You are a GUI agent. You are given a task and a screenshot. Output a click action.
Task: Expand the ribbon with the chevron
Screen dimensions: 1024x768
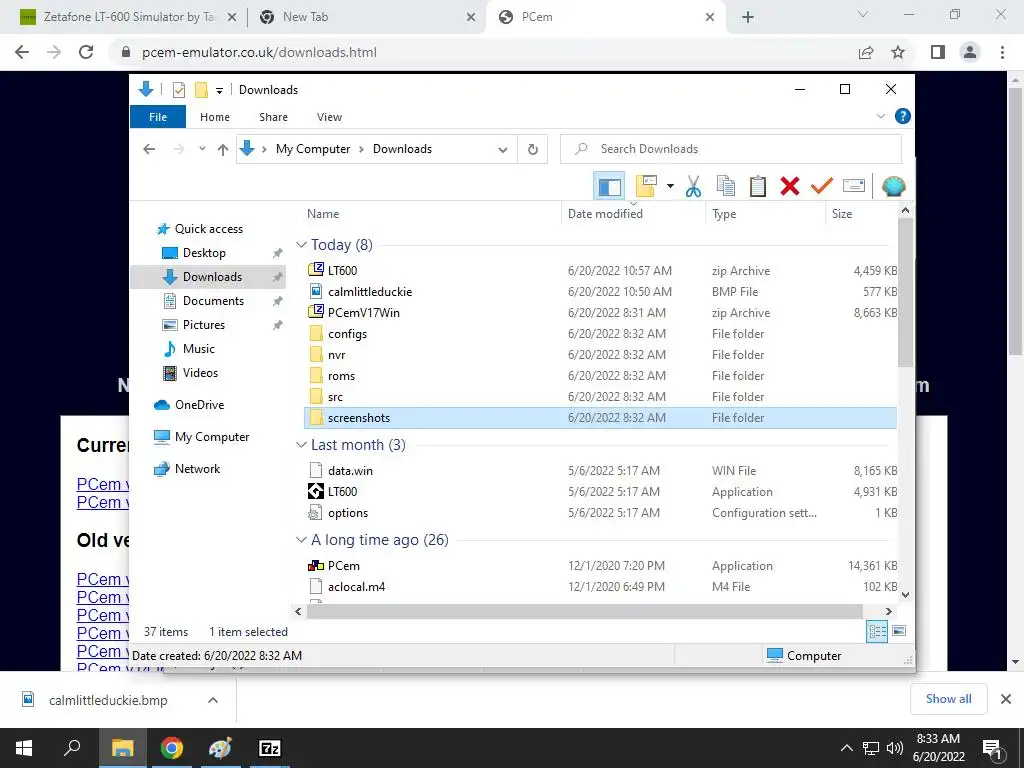(x=880, y=116)
